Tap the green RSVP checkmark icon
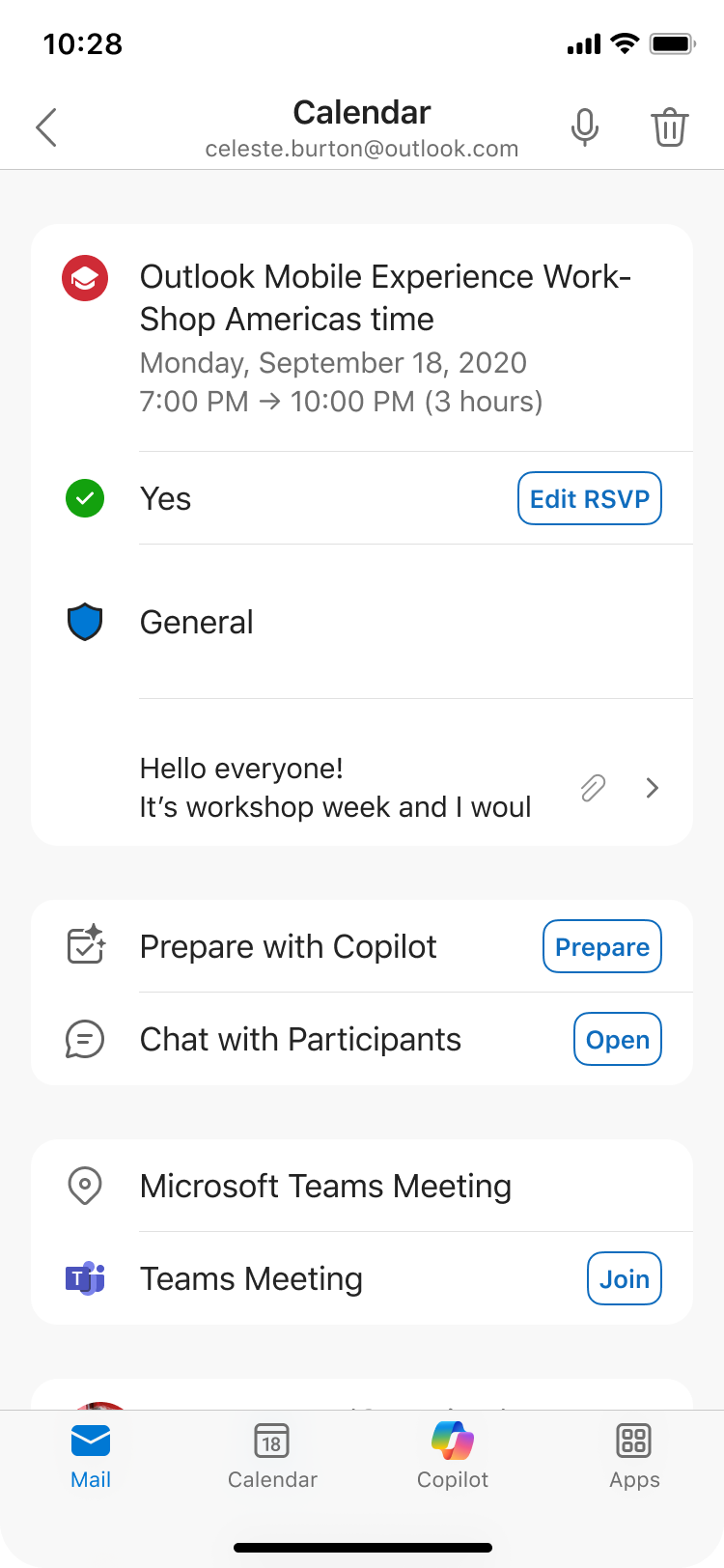 point(85,498)
